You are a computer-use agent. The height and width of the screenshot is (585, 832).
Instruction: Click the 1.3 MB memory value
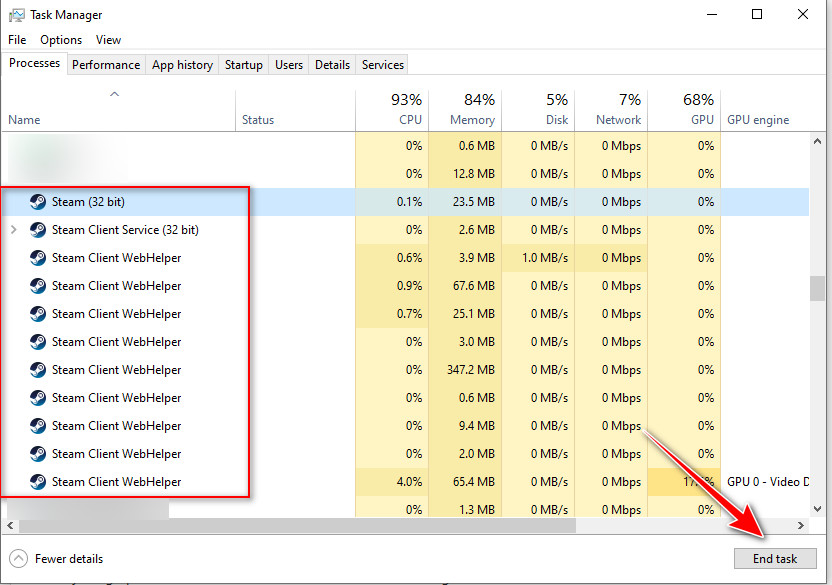(476, 510)
